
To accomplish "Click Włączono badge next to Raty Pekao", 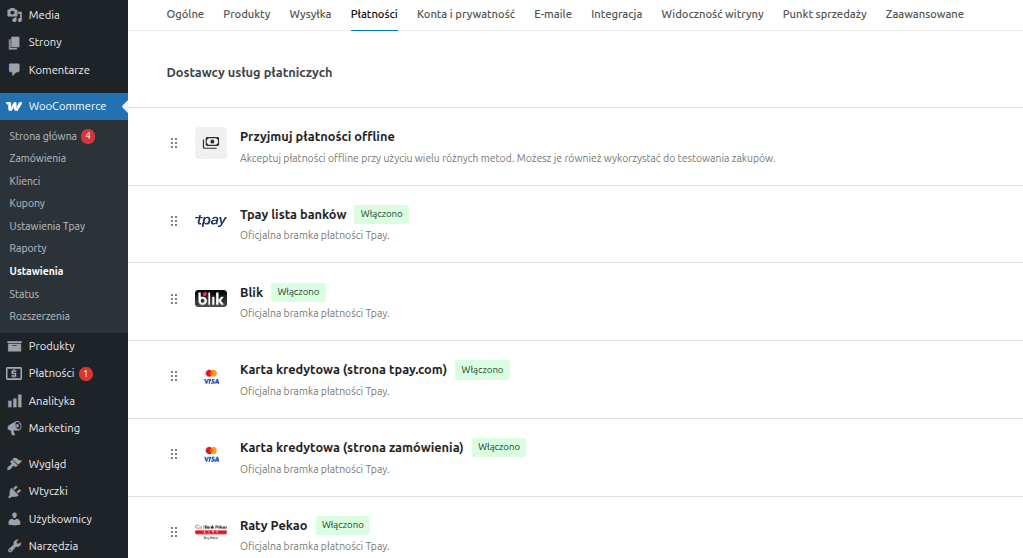I will click(343, 525).
